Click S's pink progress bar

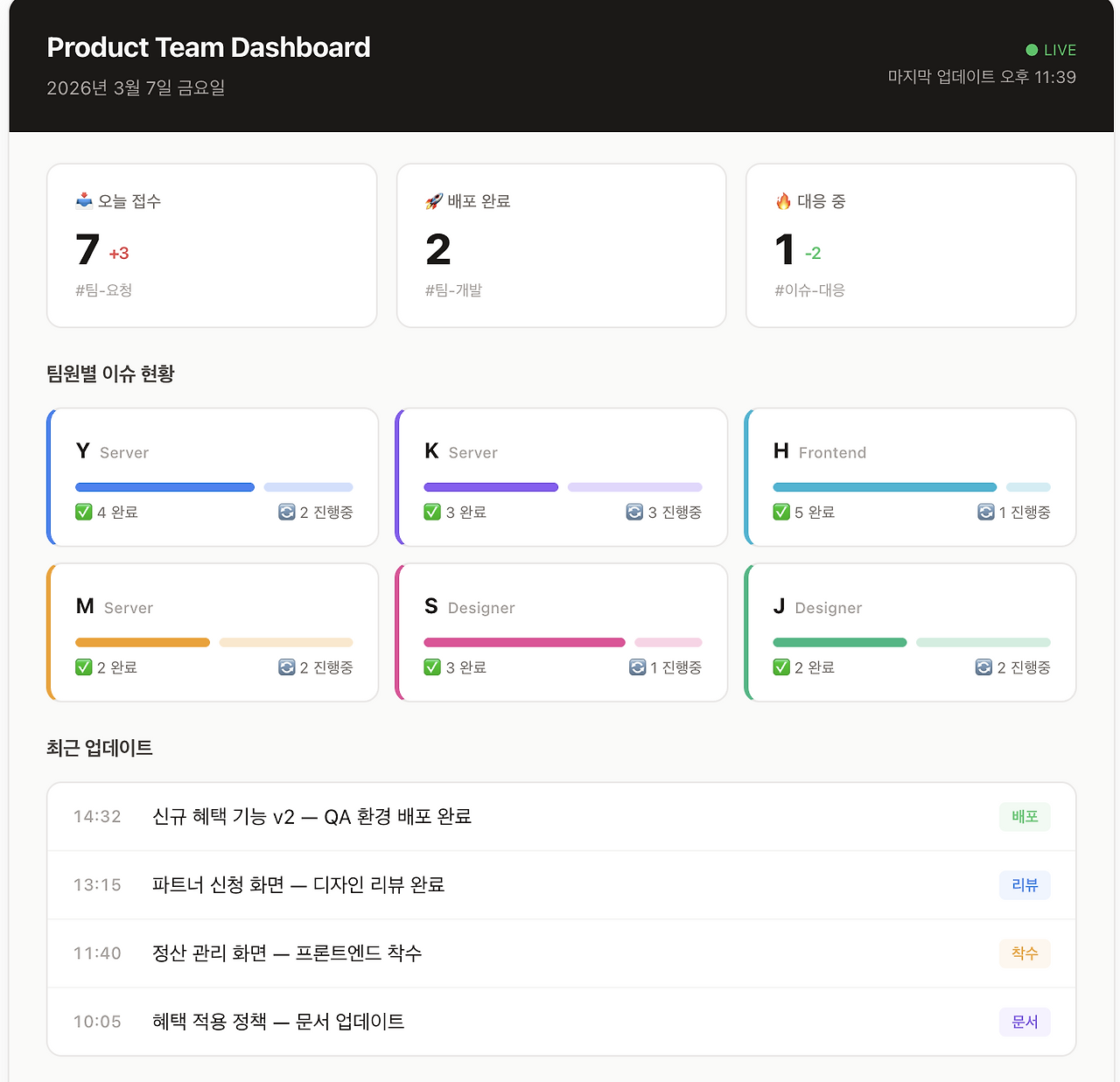click(x=524, y=641)
